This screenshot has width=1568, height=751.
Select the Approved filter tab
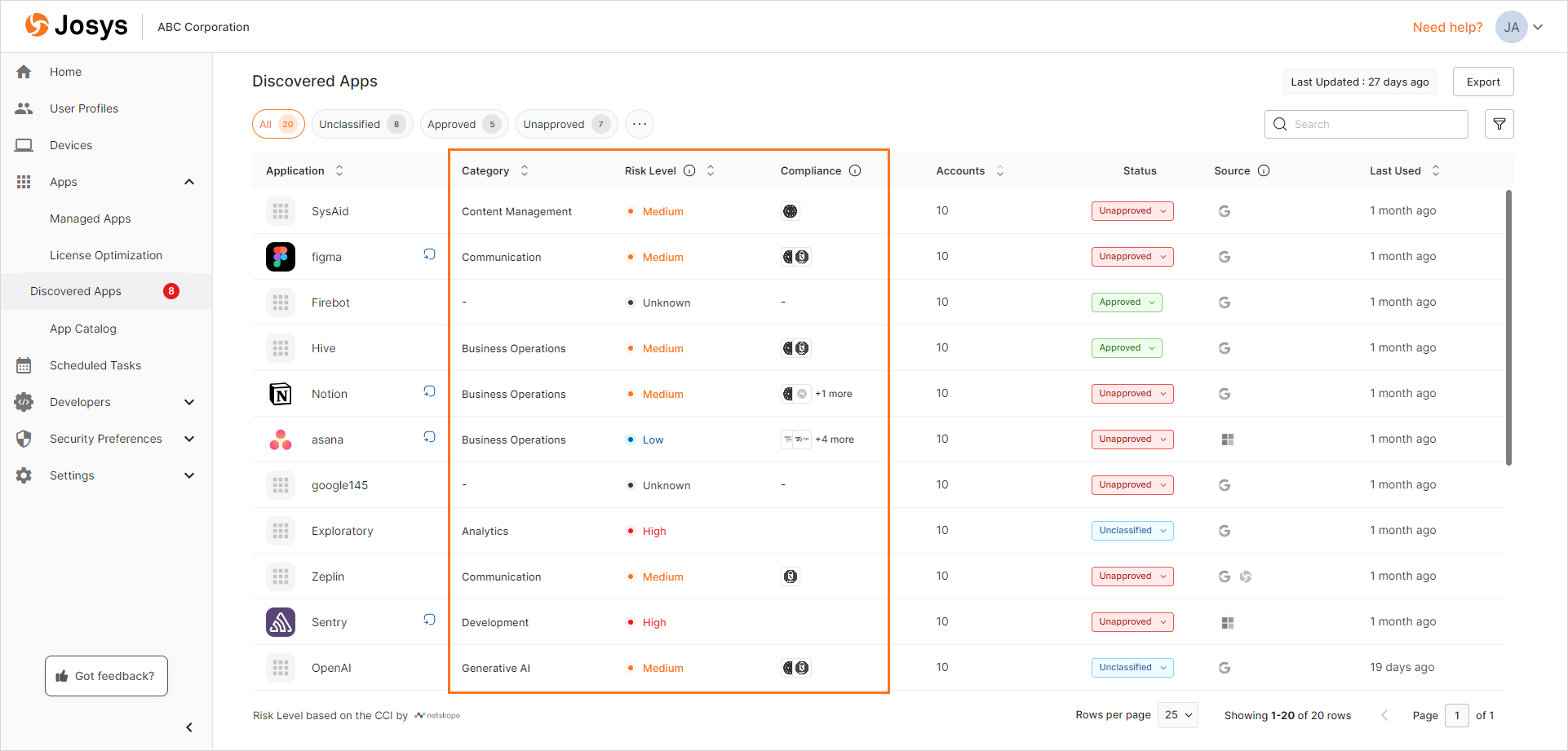coord(464,124)
